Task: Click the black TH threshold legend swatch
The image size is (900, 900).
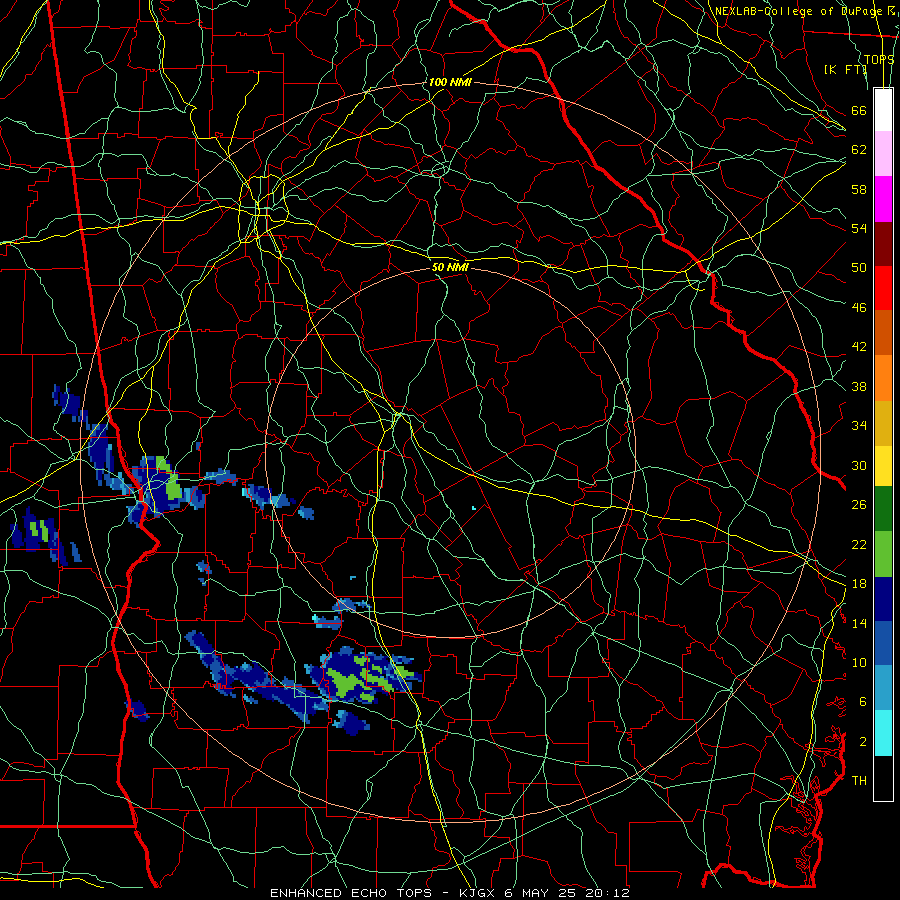Action: (883, 777)
